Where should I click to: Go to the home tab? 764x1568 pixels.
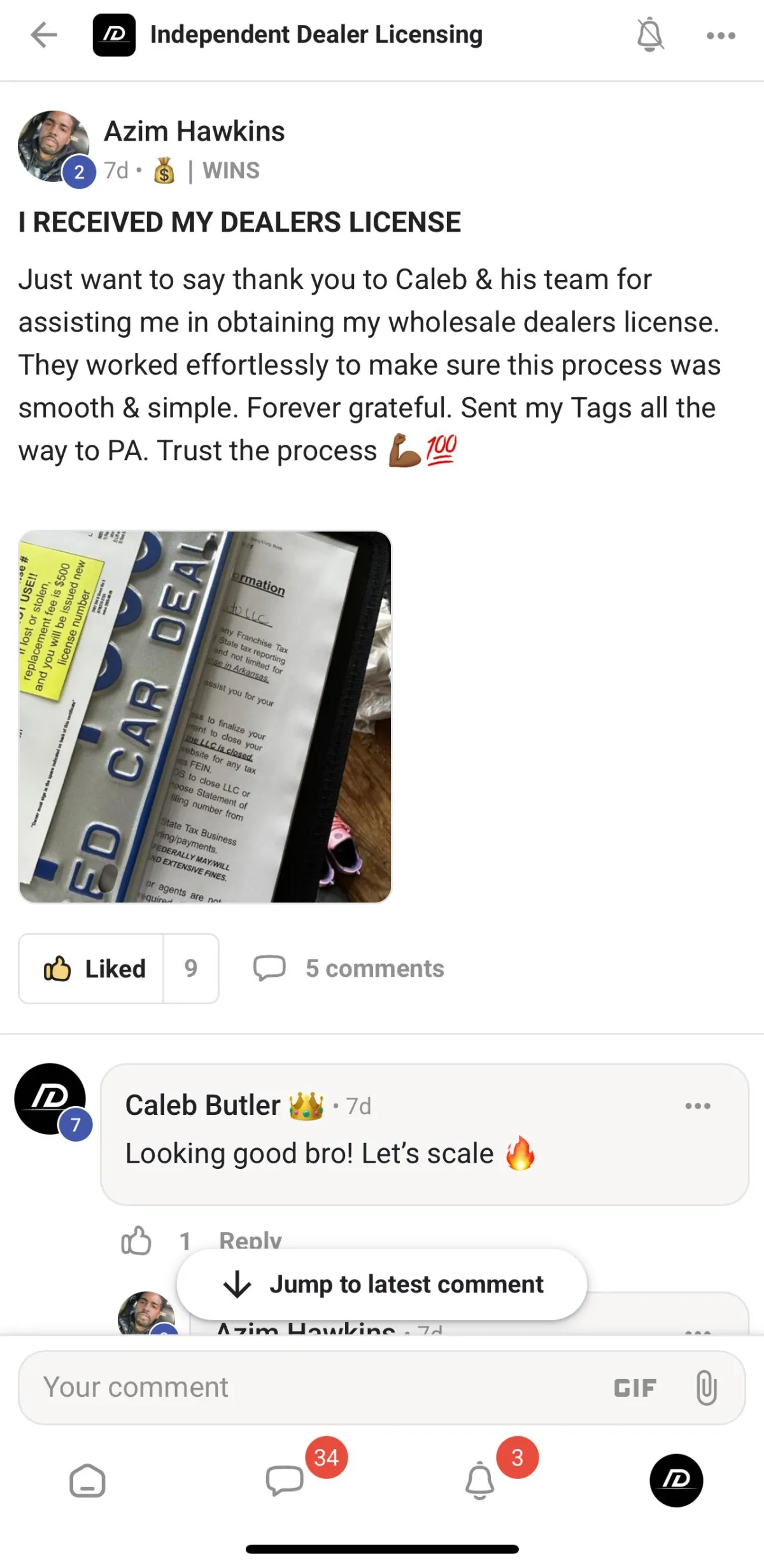87,1481
